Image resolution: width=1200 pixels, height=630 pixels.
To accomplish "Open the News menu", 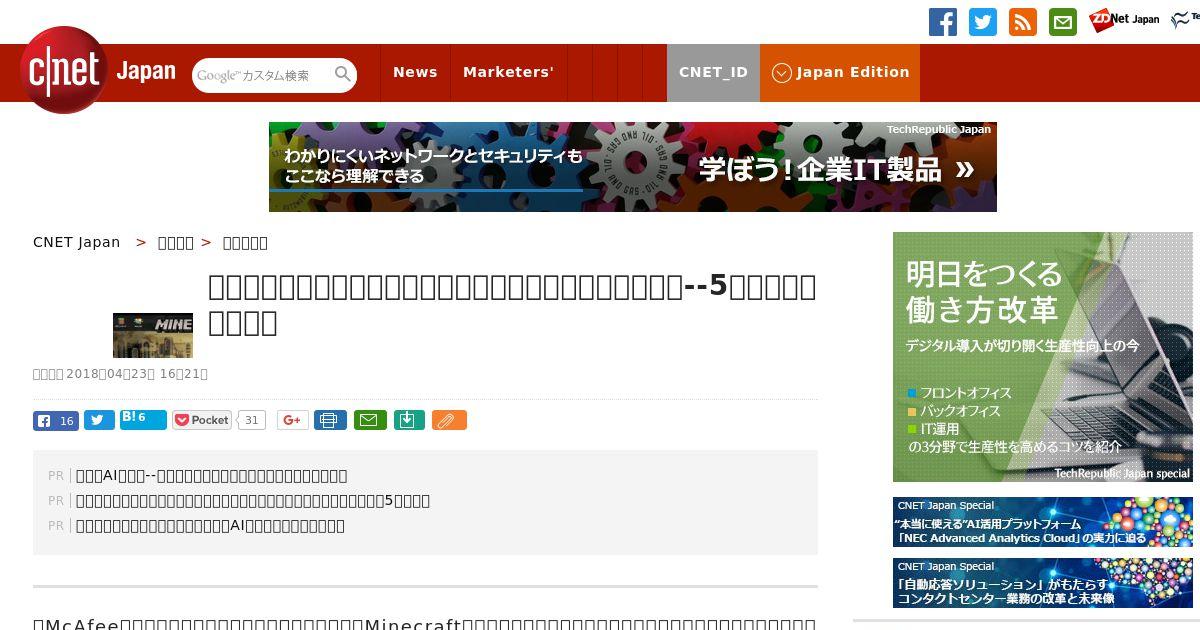I will pyautogui.click(x=415, y=72).
